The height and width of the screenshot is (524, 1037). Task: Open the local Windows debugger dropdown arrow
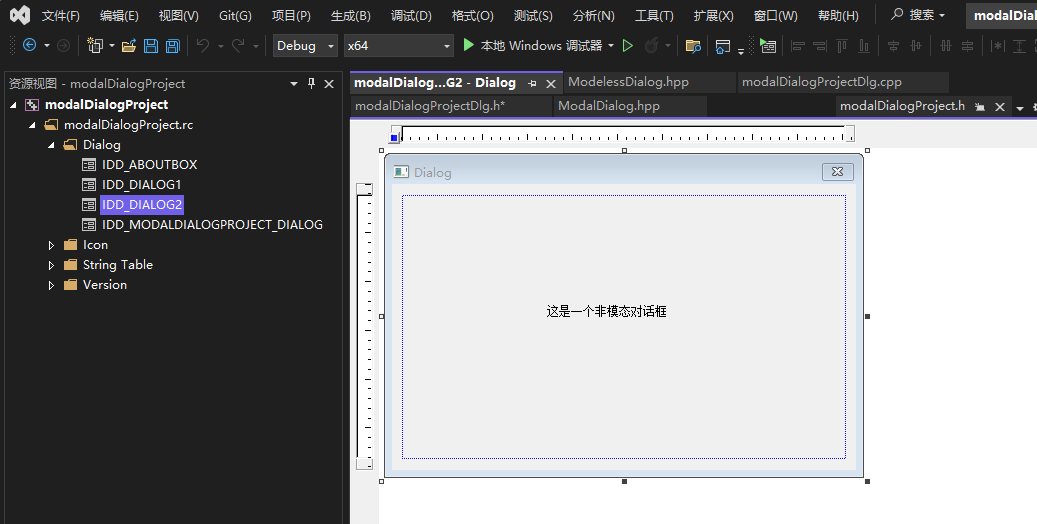(610, 46)
